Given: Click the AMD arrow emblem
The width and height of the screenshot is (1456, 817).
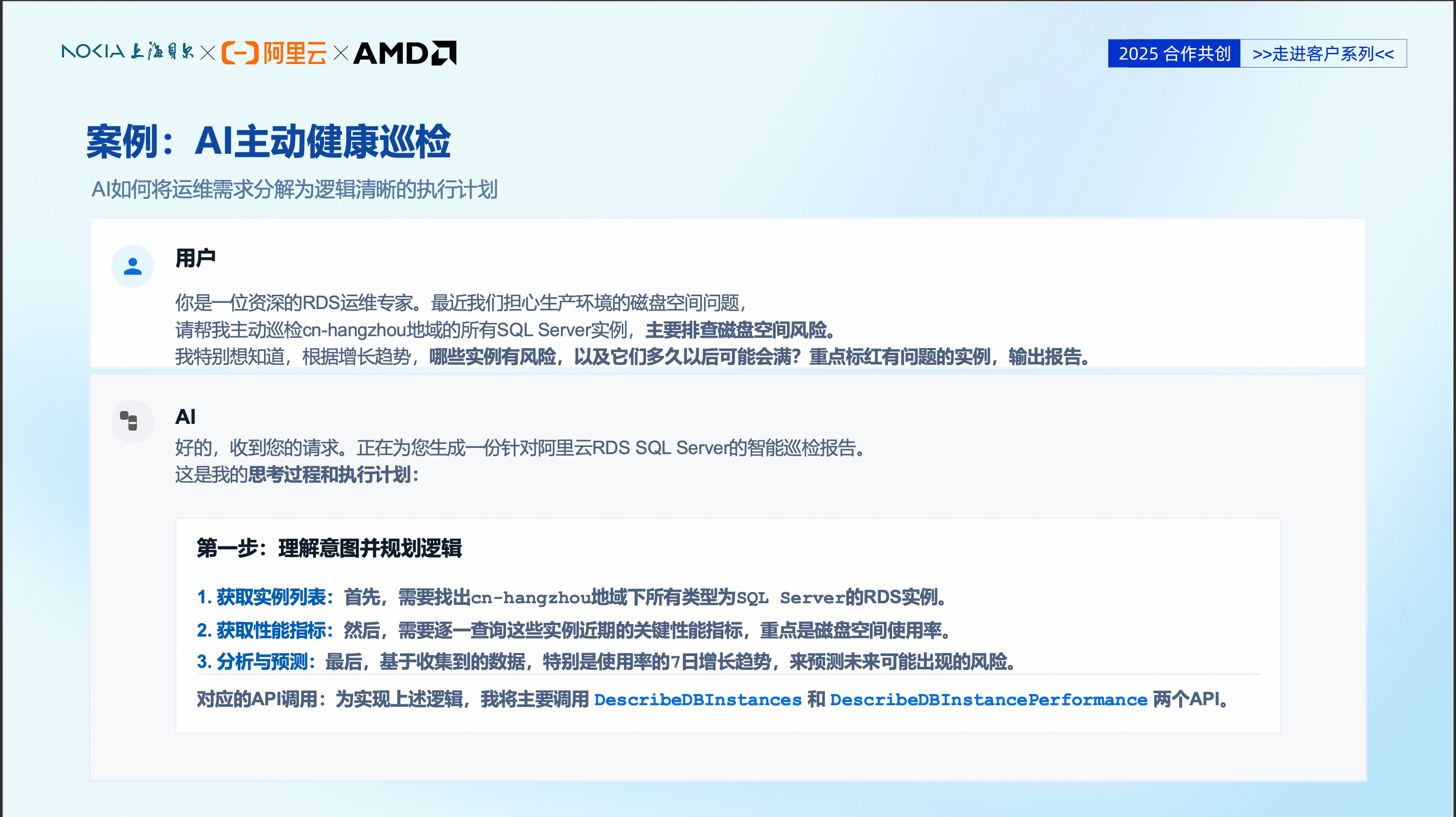Looking at the screenshot, I should point(443,53).
